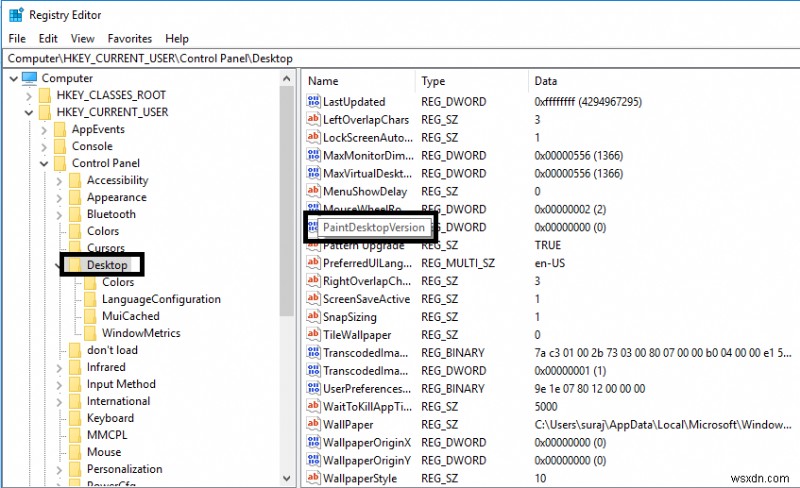Select the Desktop key in tree
800x488 pixels.
pos(107,265)
